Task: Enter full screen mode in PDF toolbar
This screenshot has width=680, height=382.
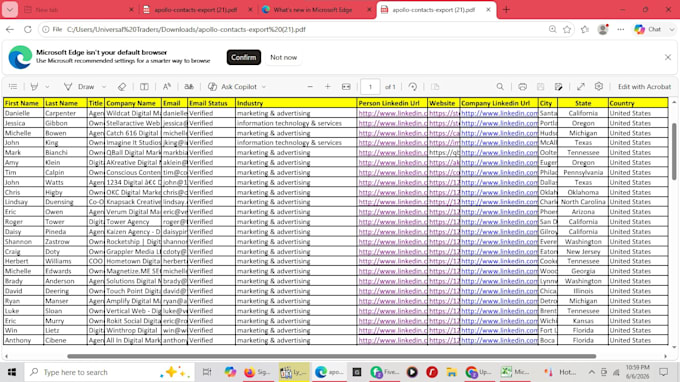Action: pos(581,87)
